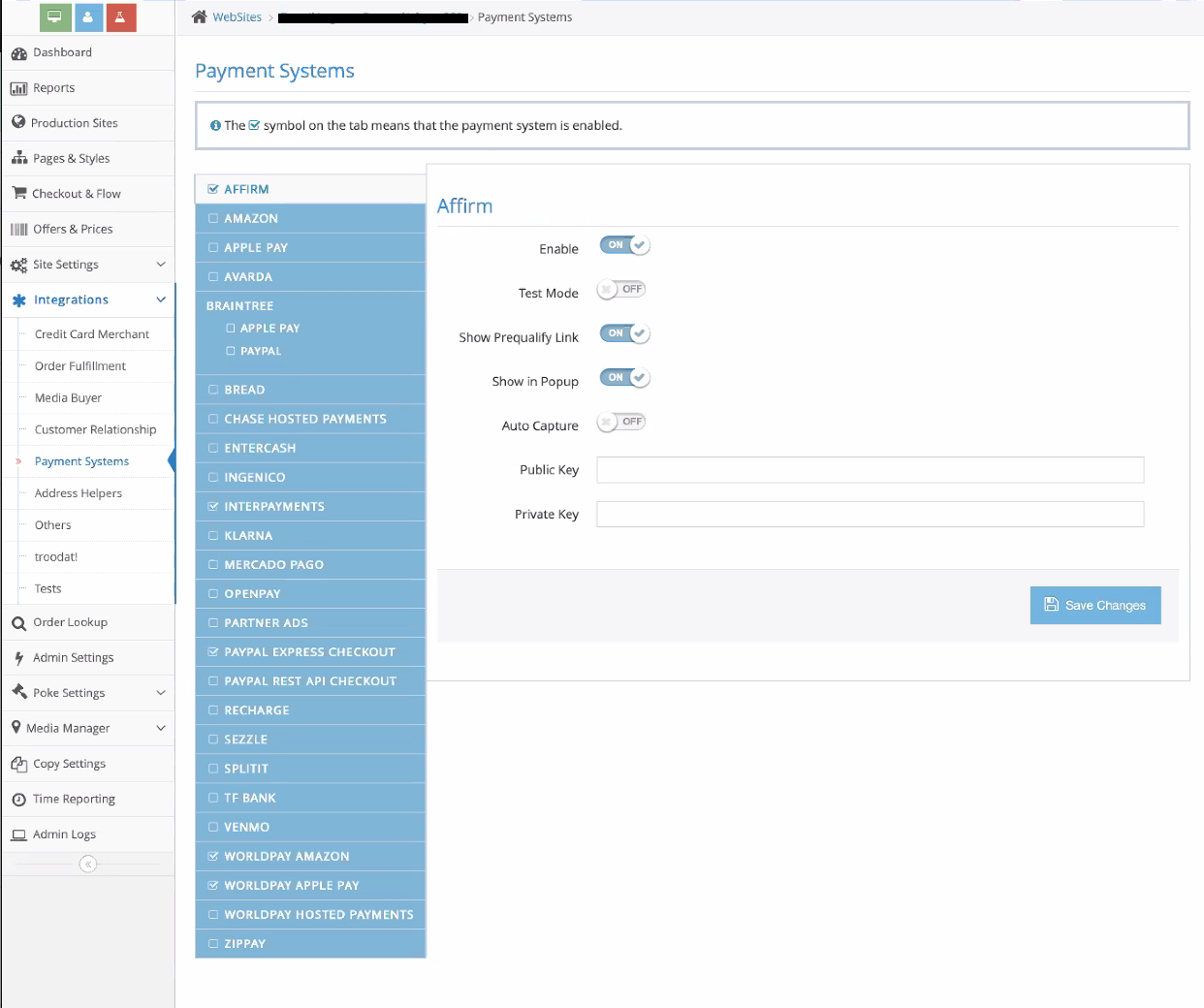This screenshot has height=1008, width=1204.
Task: Toggle the Show in Popup switch
Action: coord(624,378)
